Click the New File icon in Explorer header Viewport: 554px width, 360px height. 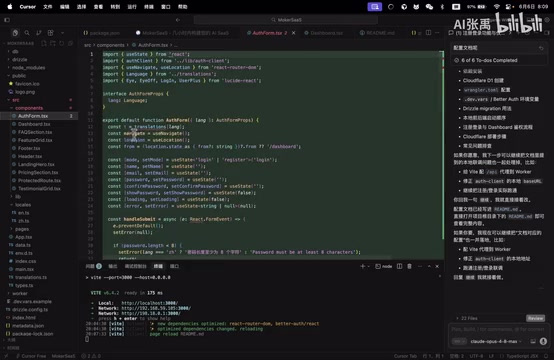pos(44,43)
